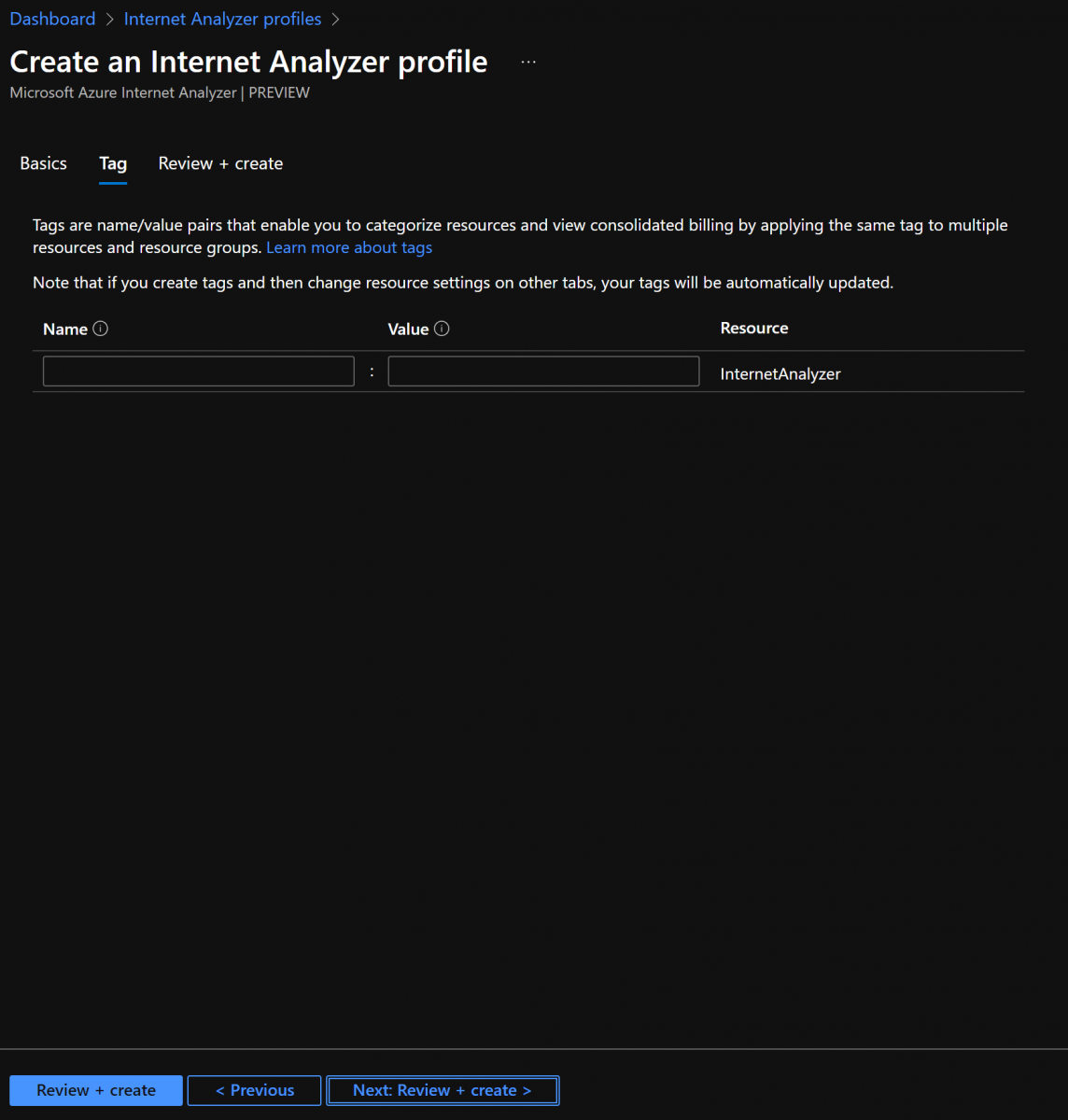This screenshot has height=1120, width=1068.
Task: Select the Tag tab
Action: [x=113, y=163]
